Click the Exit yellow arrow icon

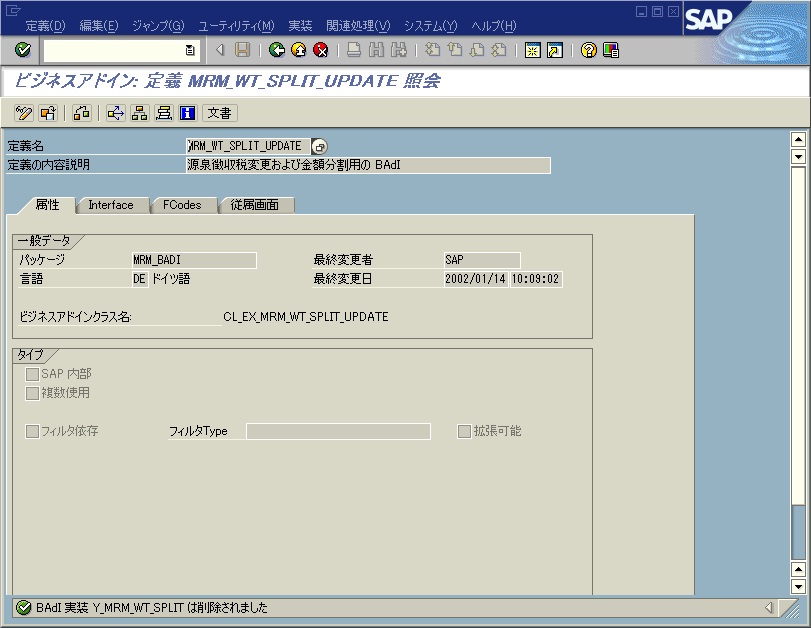[297, 51]
